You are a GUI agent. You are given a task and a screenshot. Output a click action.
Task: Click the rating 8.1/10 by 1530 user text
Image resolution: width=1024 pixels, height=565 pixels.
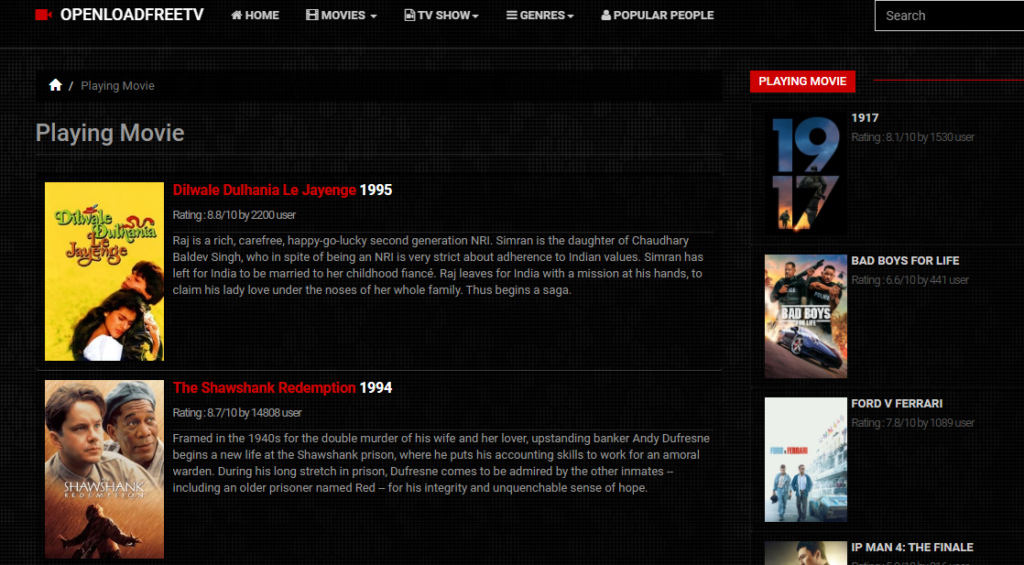click(913, 137)
